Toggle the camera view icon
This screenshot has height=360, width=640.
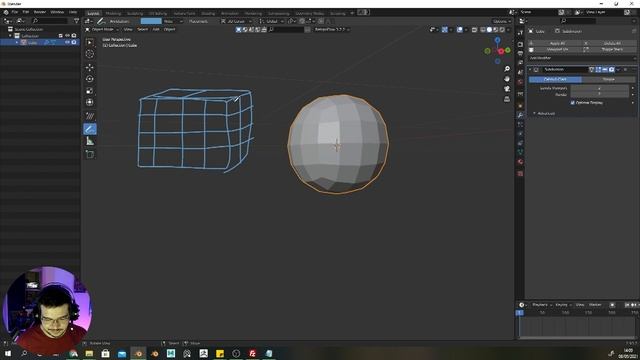(x=507, y=89)
